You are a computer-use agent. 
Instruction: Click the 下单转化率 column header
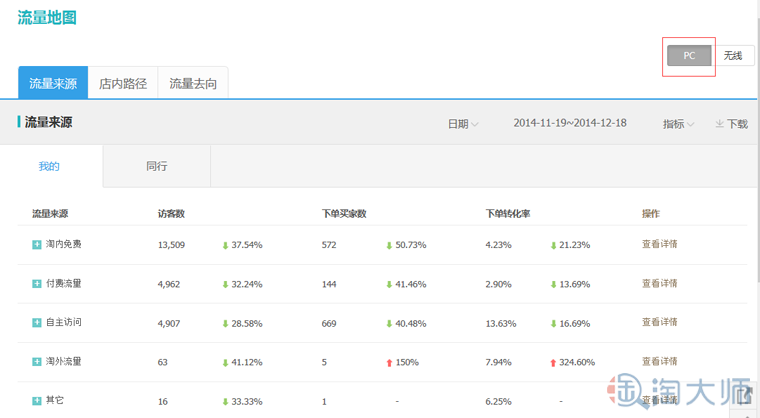(508, 214)
